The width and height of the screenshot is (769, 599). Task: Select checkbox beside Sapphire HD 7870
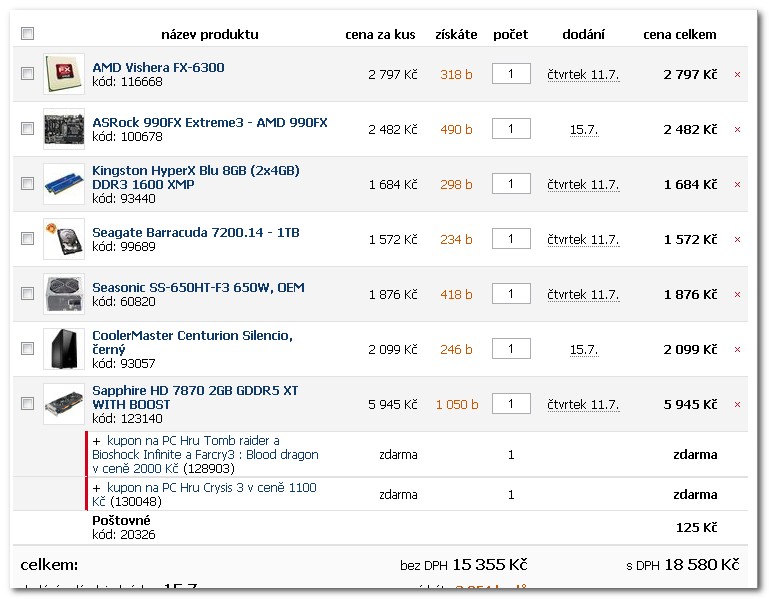click(x=28, y=404)
